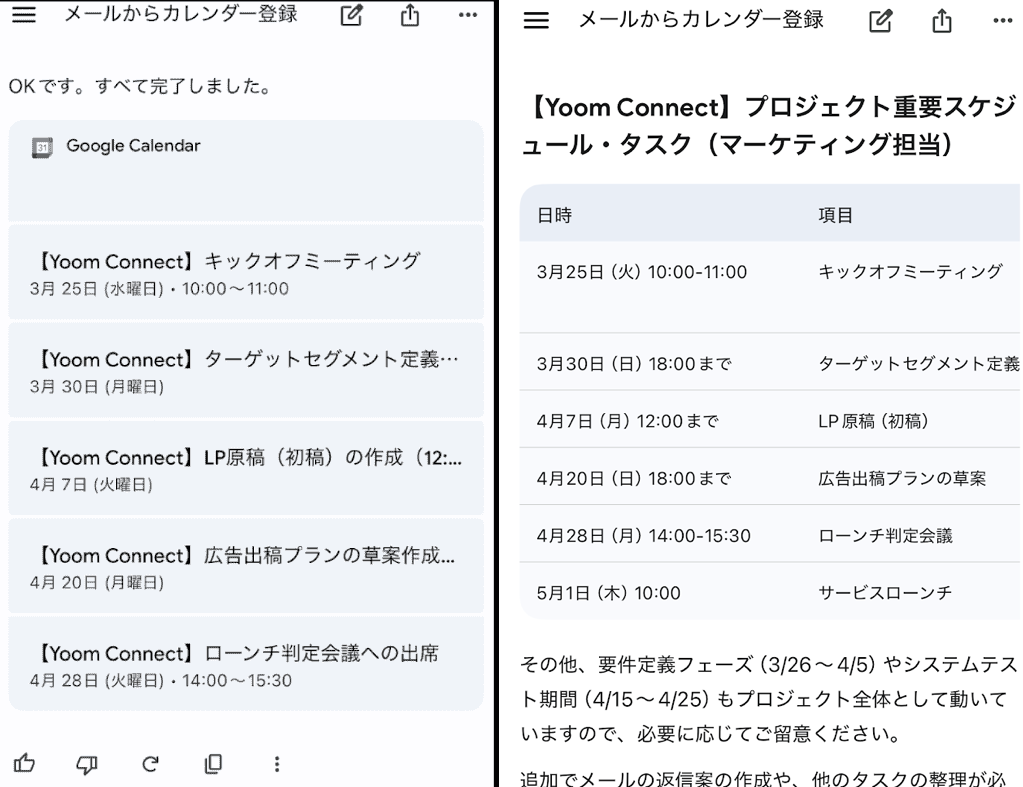Tap date line 4月 20日 (月曜日)
This screenshot has height=787, width=1023.
(97, 582)
